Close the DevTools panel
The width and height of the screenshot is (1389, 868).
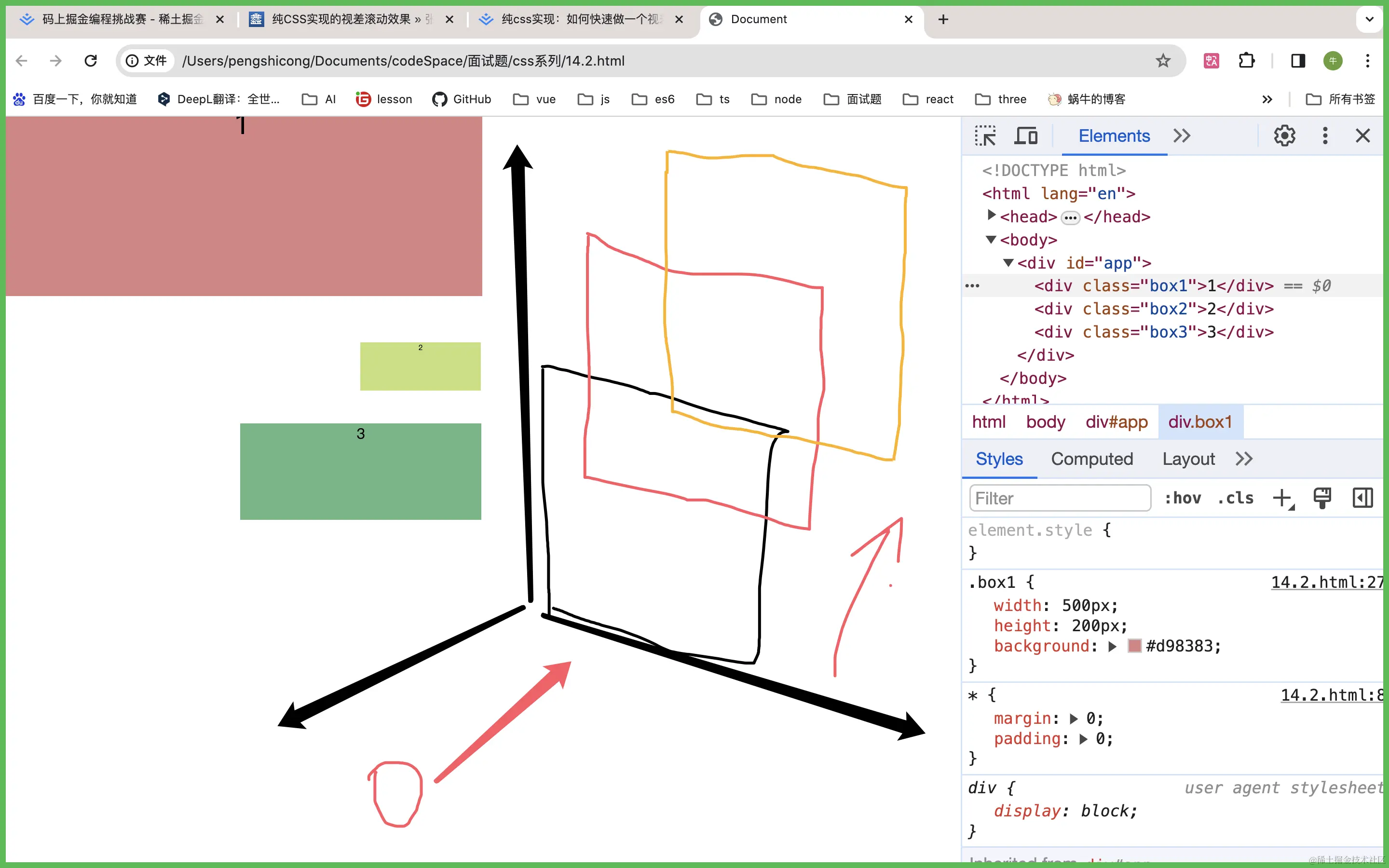1362,136
